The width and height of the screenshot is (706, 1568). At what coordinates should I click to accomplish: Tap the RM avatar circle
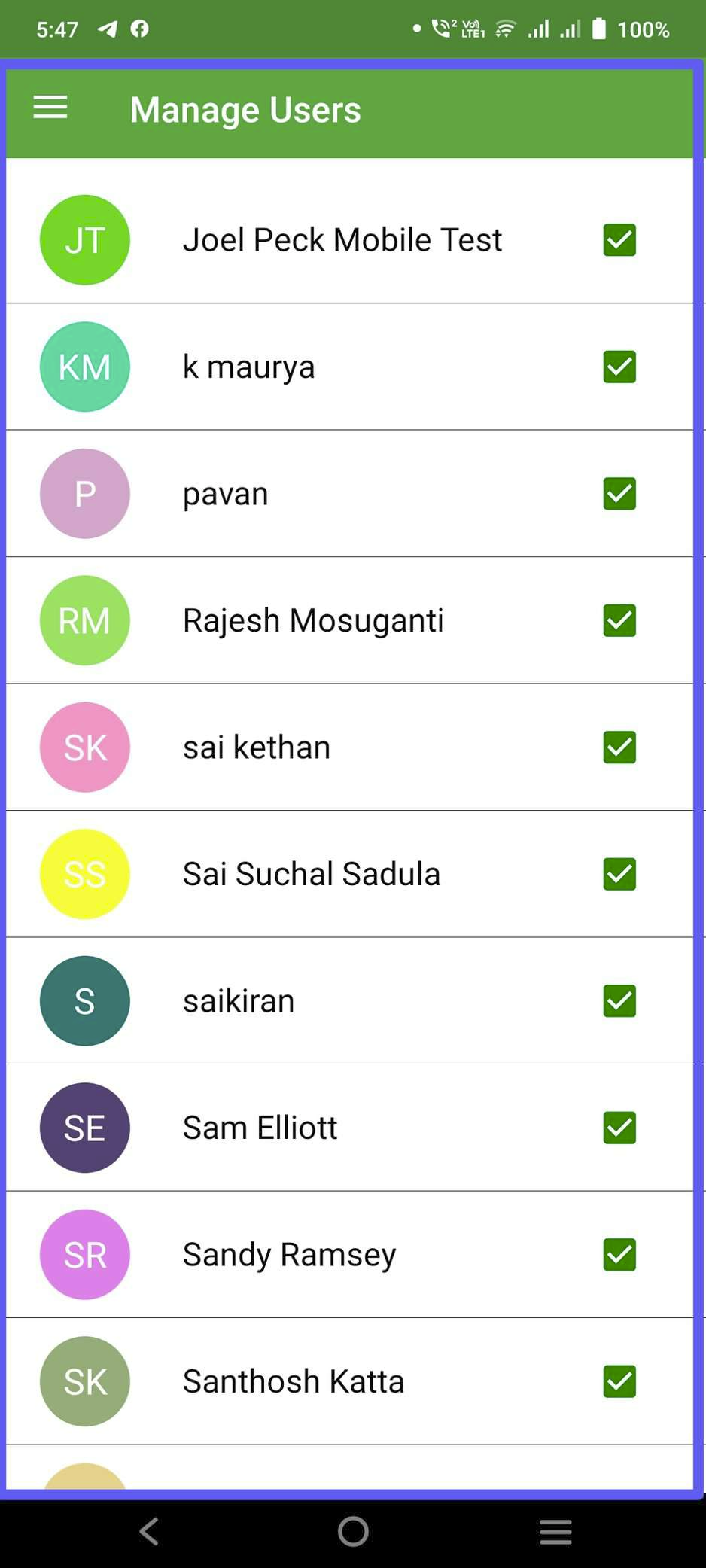tap(85, 620)
